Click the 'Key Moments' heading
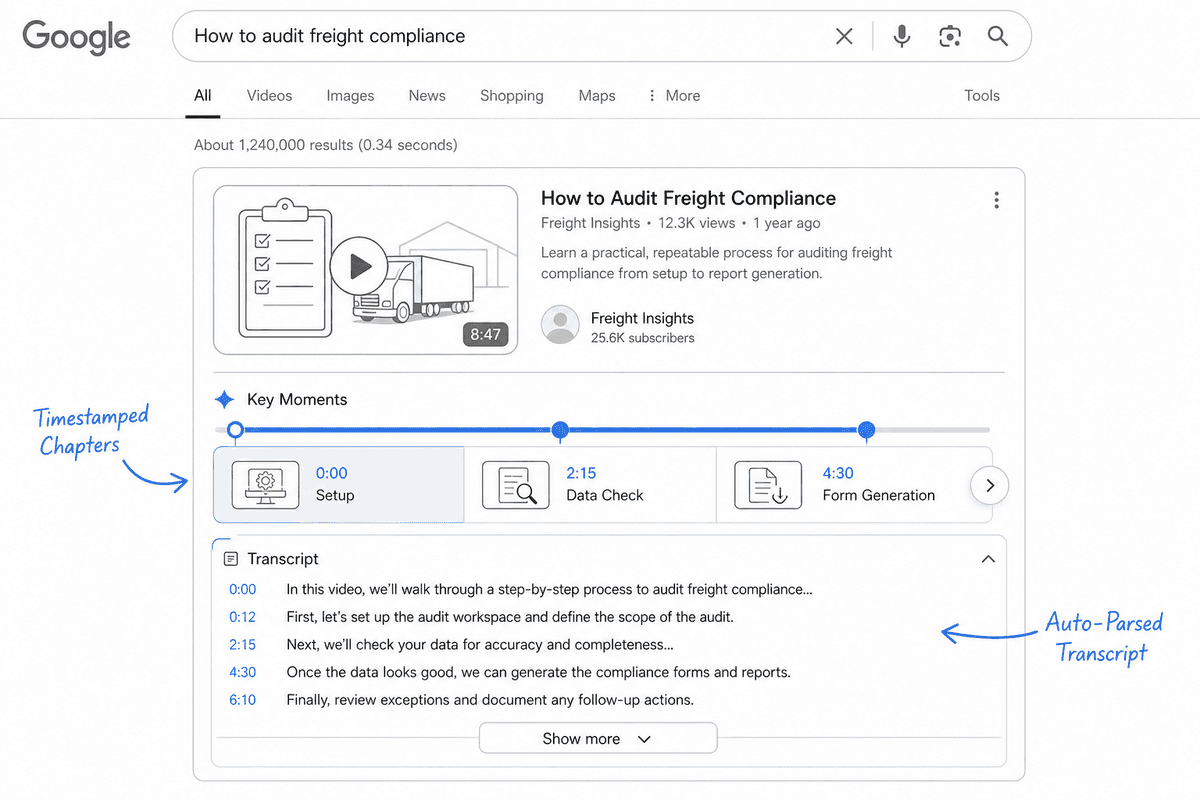1200x800 pixels. point(297,400)
